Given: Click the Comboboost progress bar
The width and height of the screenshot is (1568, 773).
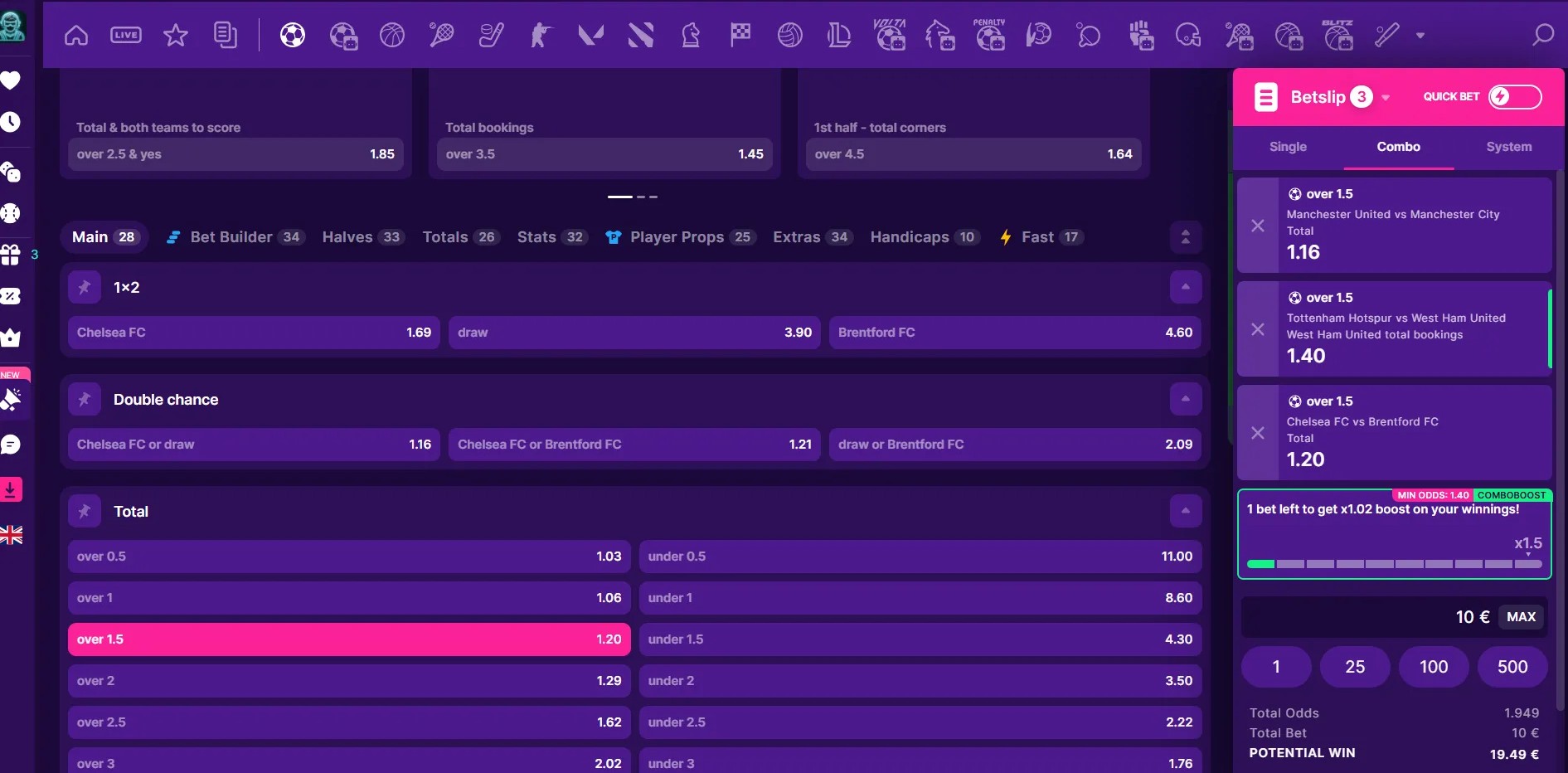Looking at the screenshot, I should (x=1395, y=564).
